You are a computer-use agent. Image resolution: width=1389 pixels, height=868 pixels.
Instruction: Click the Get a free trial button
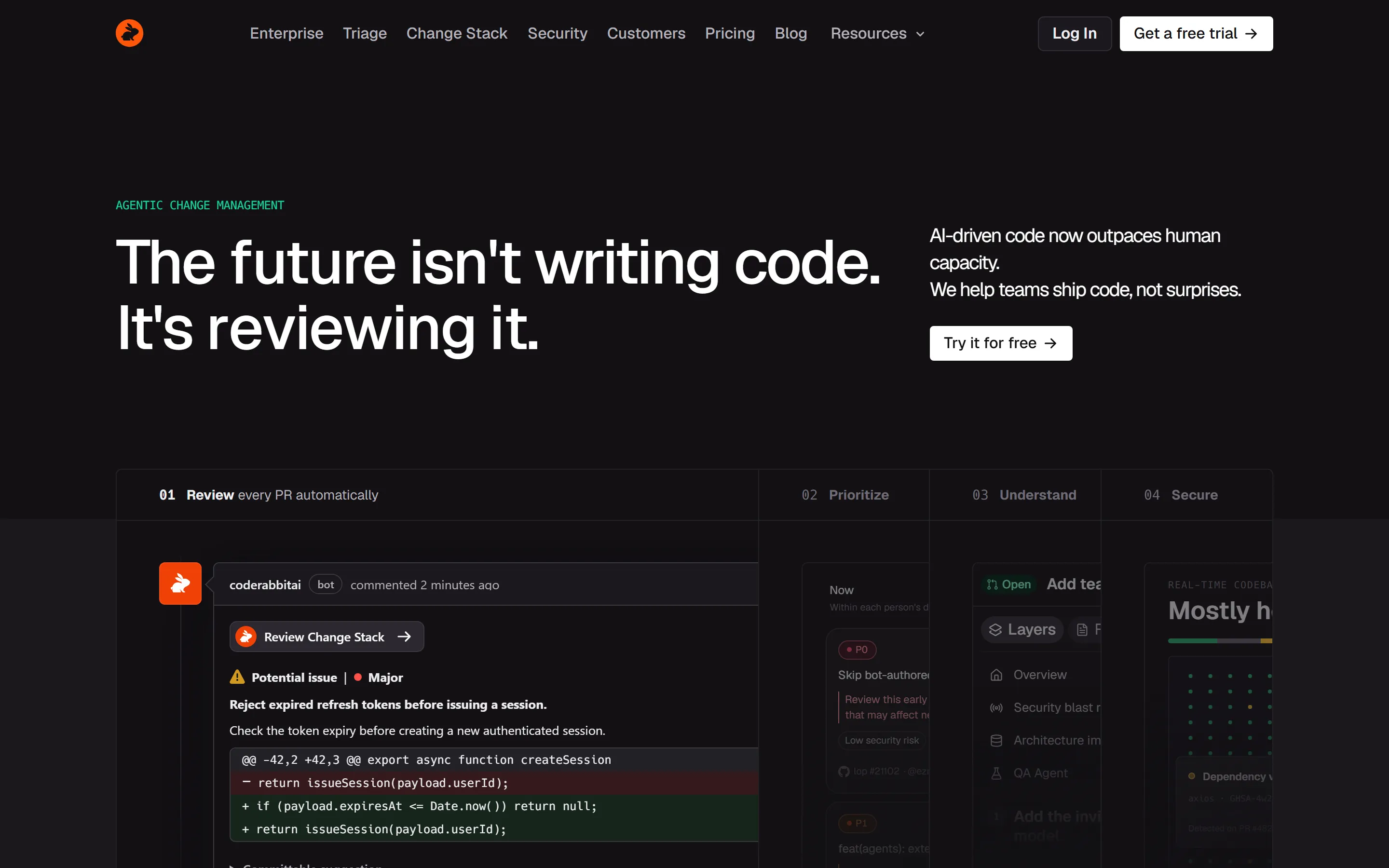tap(1196, 33)
